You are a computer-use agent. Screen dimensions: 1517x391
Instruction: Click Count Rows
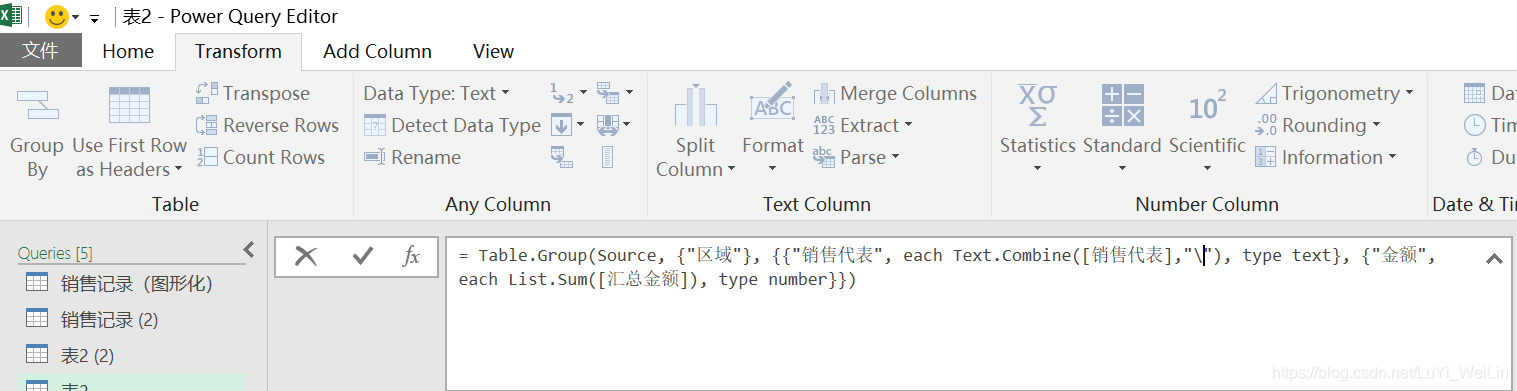click(x=260, y=157)
